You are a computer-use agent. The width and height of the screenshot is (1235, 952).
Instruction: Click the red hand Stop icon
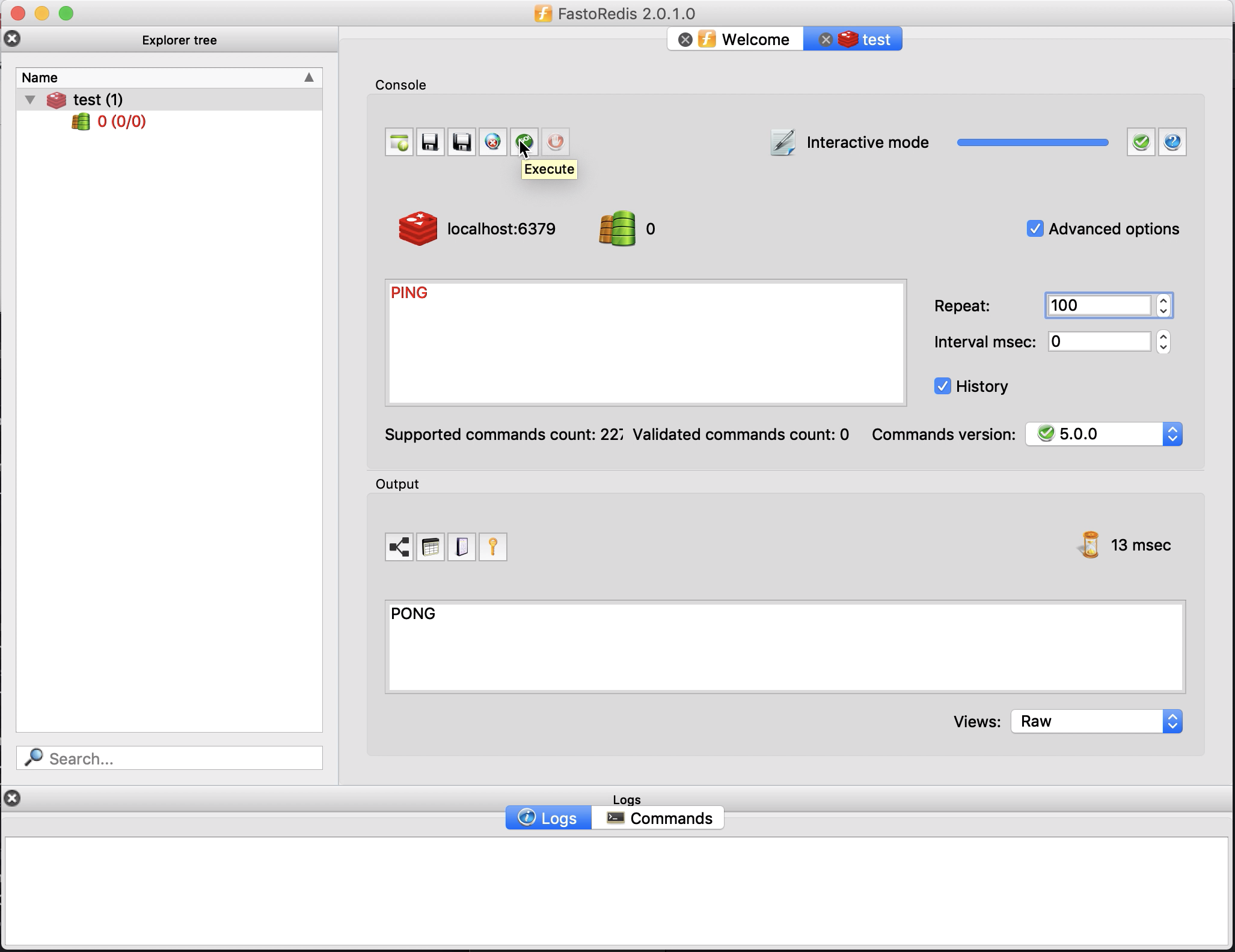coord(556,142)
